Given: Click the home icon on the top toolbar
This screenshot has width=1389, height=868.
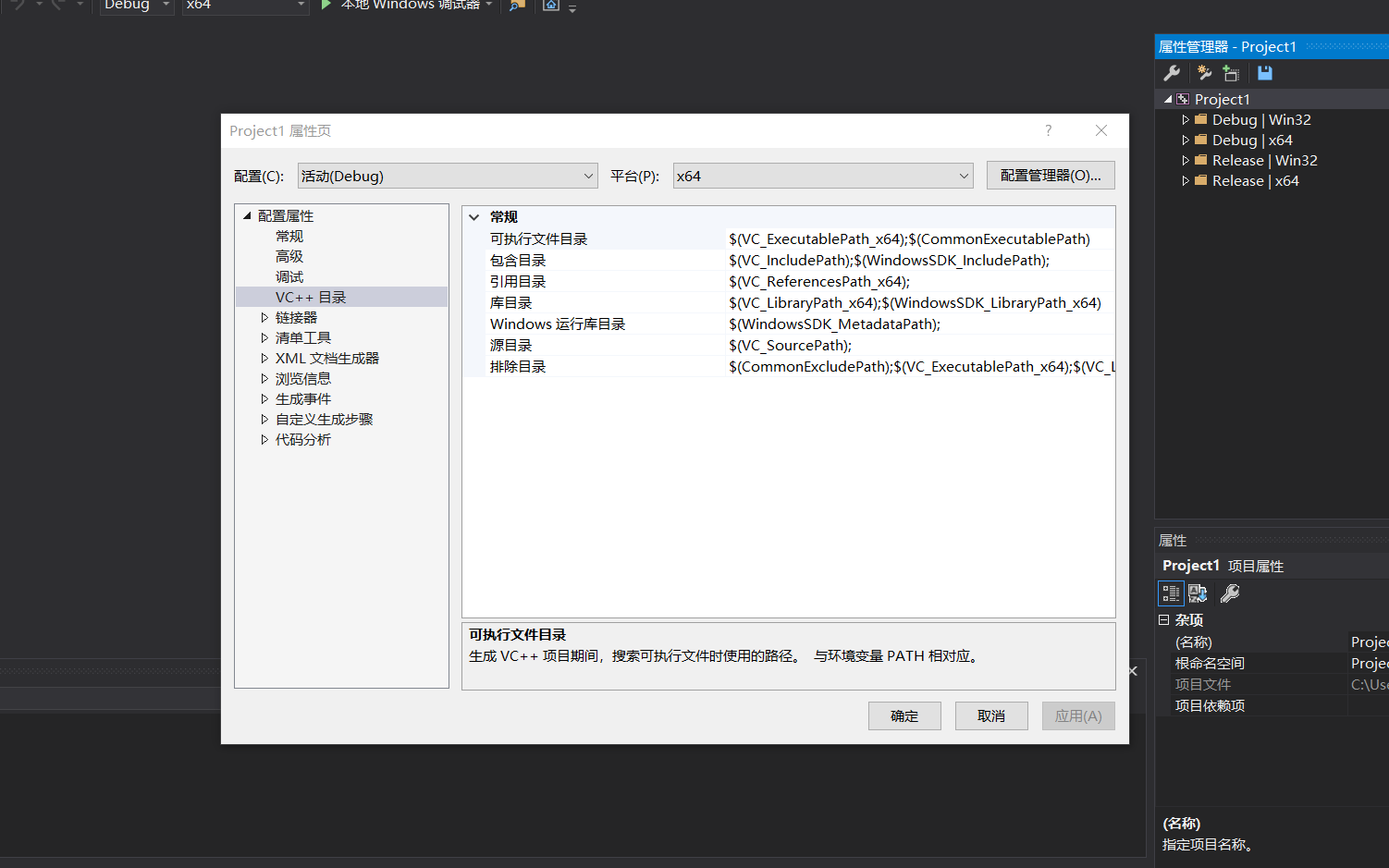Looking at the screenshot, I should coord(551,5).
